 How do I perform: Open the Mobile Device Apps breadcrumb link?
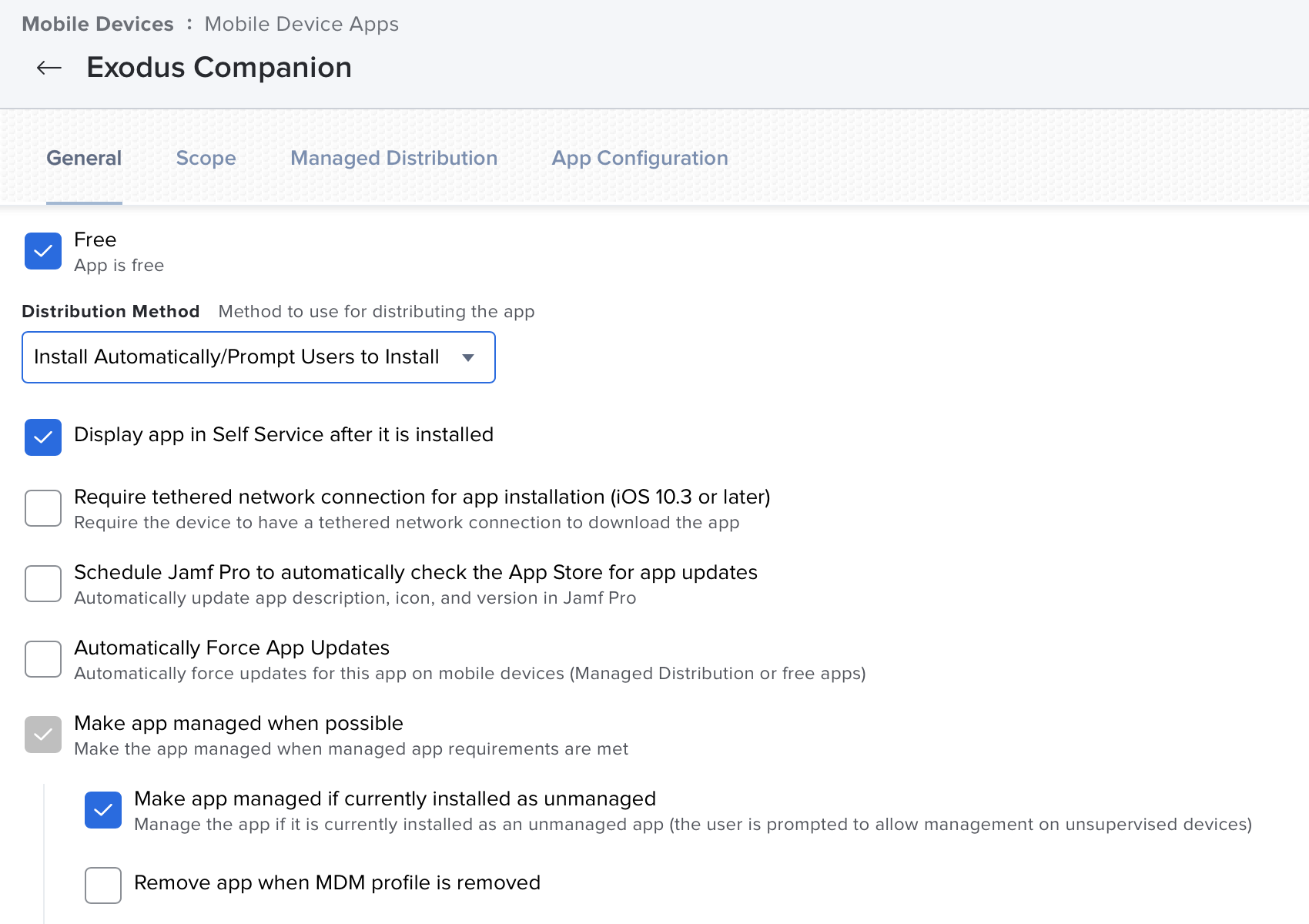tap(302, 24)
